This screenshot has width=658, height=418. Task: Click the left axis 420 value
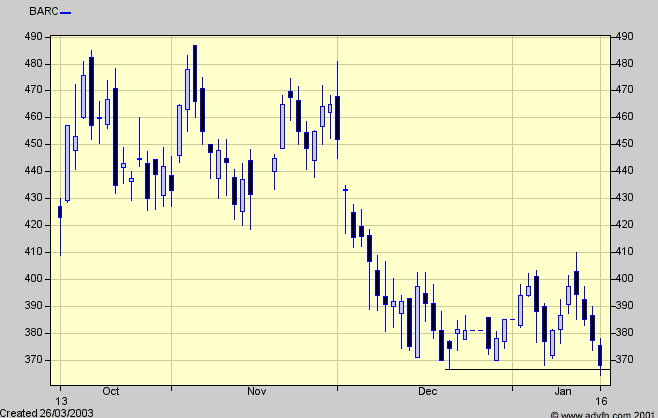click(x=34, y=225)
